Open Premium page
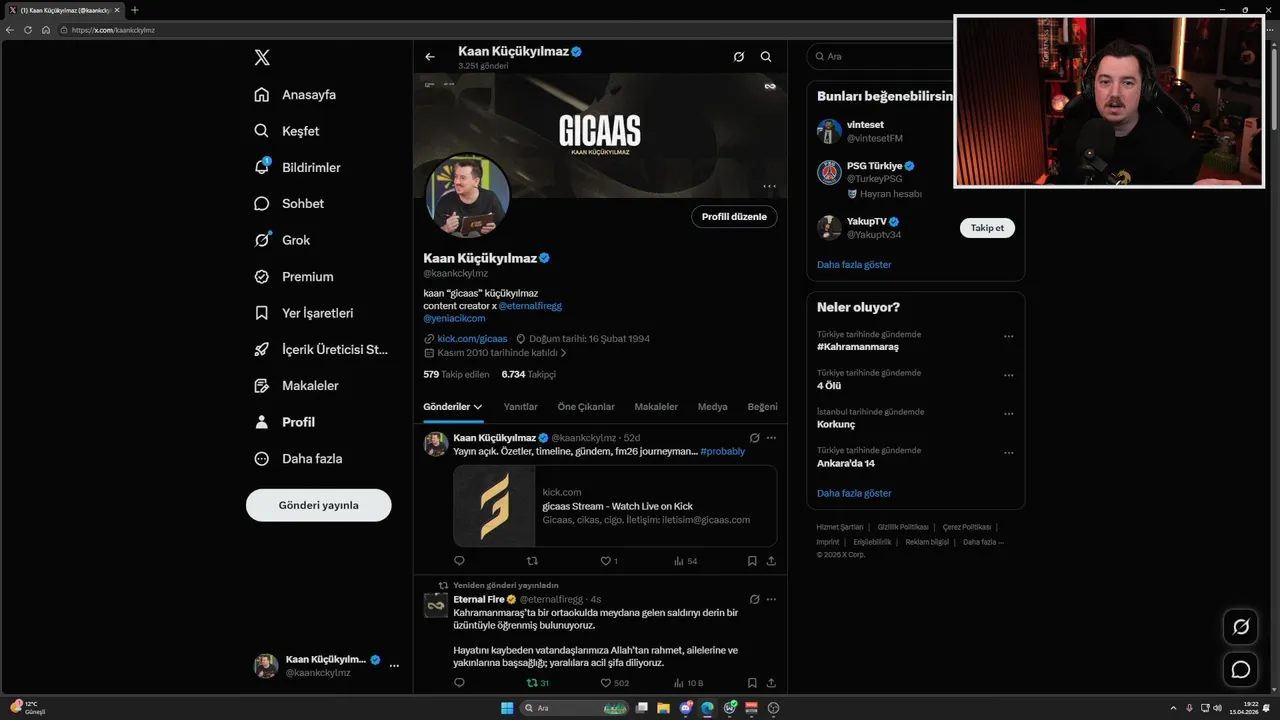Image resolution: width=1280 pixels, height=720 pixels. pyautogui.click(x=294, y=276)
